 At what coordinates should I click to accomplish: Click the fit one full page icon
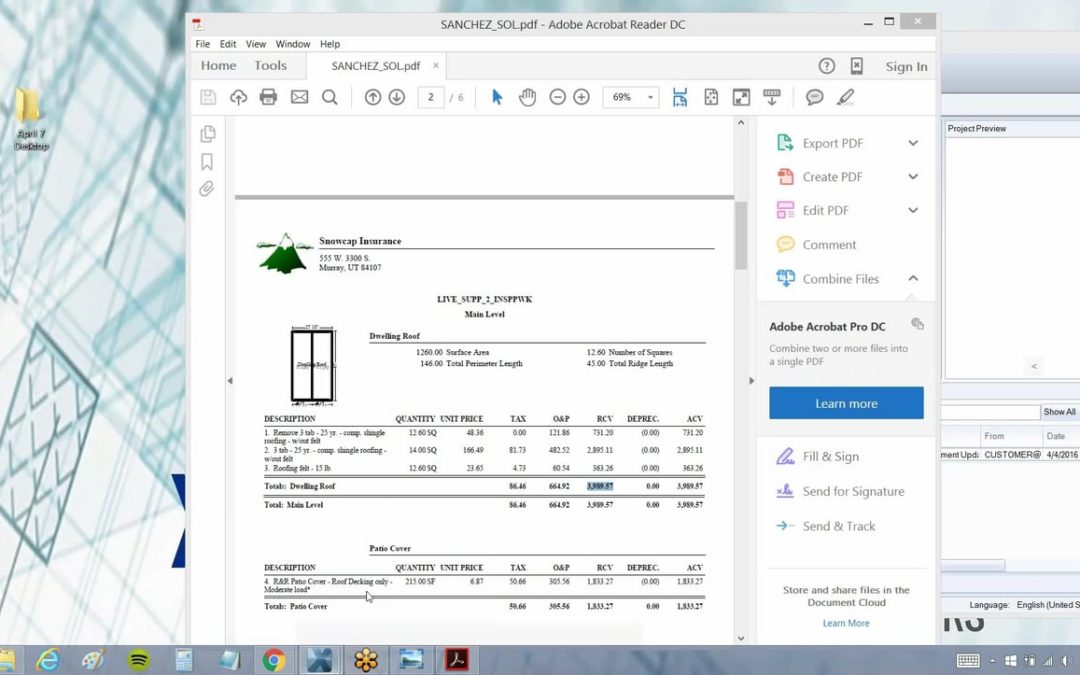click(x=712, y=97)
